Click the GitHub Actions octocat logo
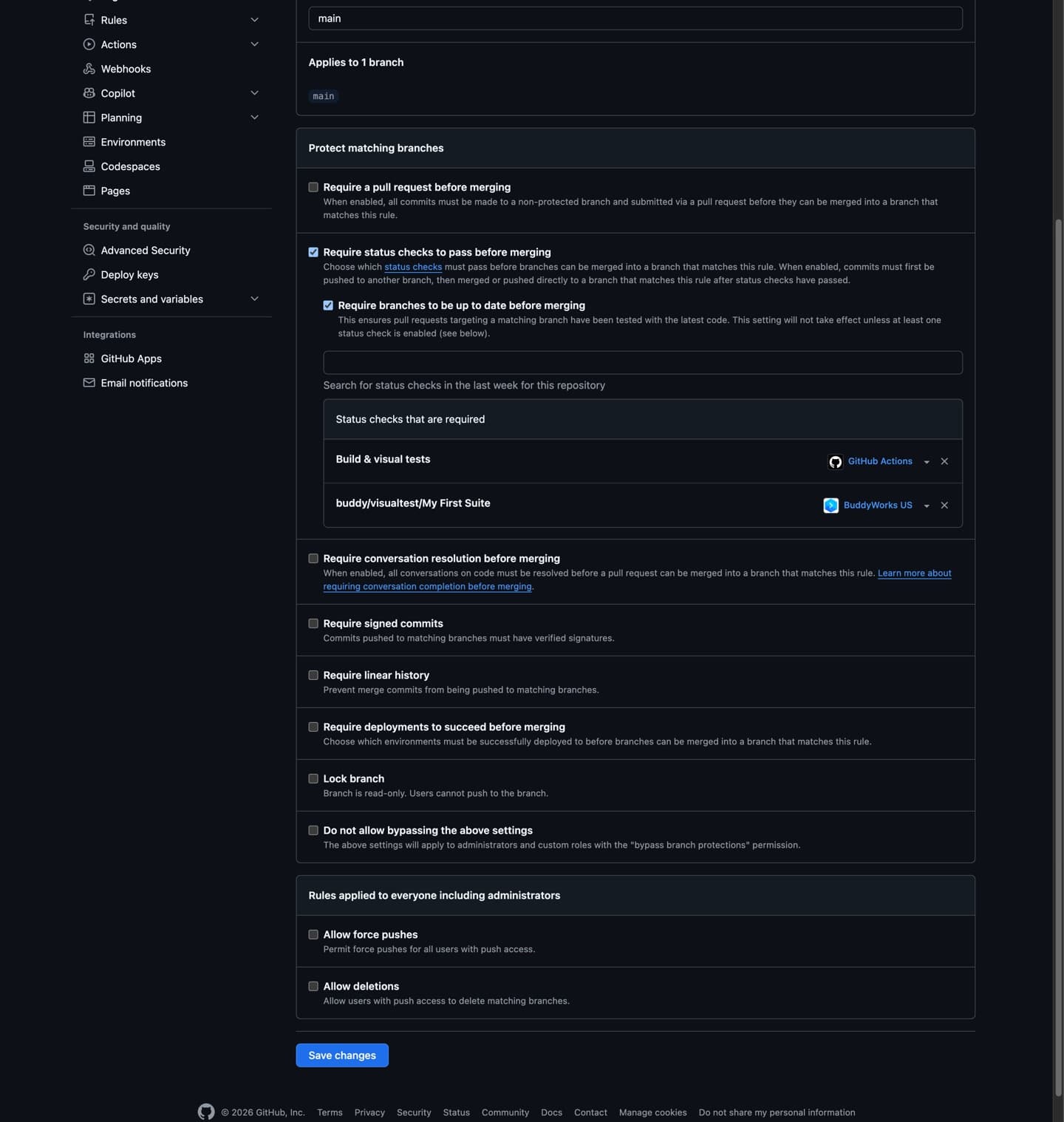 (x=835, y=462)
